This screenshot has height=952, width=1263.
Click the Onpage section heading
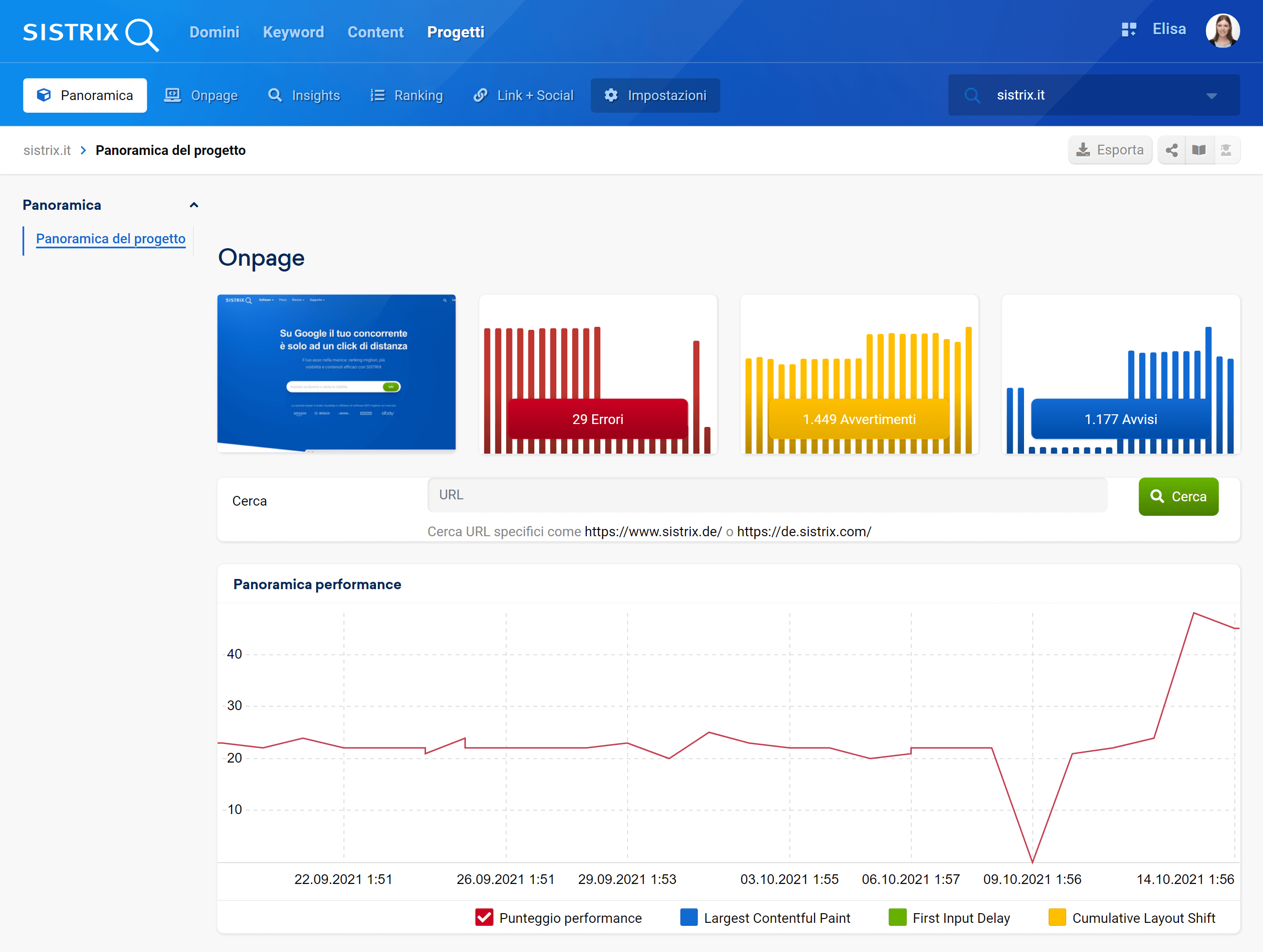[x=261, y=258]
